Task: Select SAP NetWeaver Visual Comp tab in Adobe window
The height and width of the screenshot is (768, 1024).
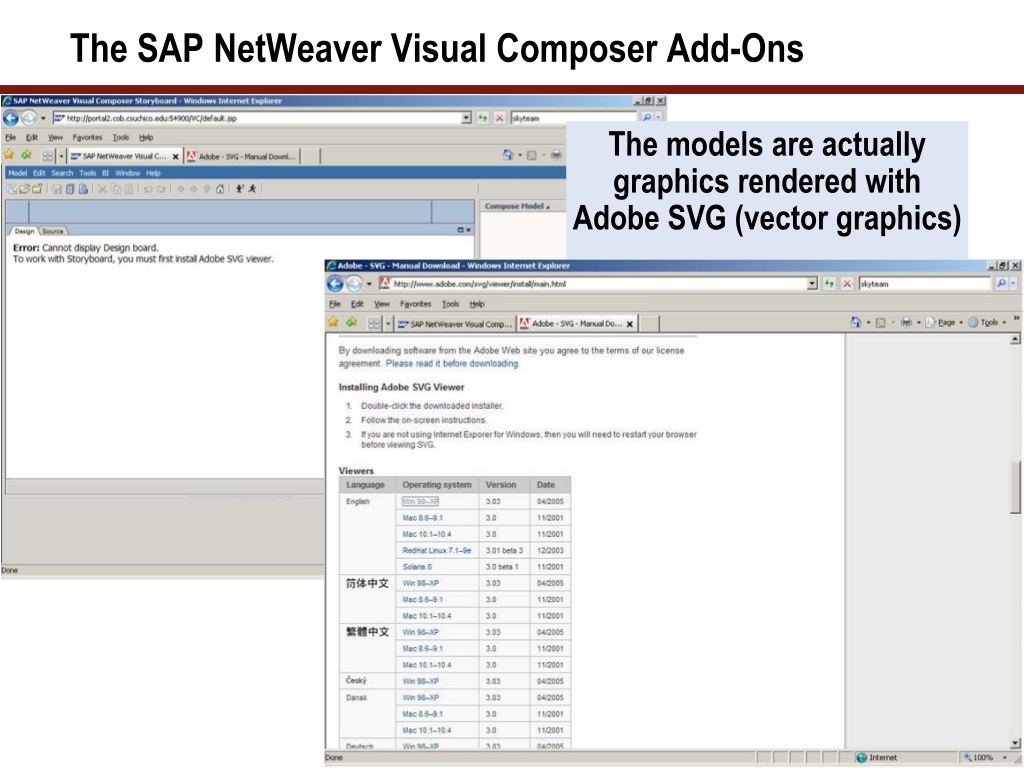Action: (455, 324)
